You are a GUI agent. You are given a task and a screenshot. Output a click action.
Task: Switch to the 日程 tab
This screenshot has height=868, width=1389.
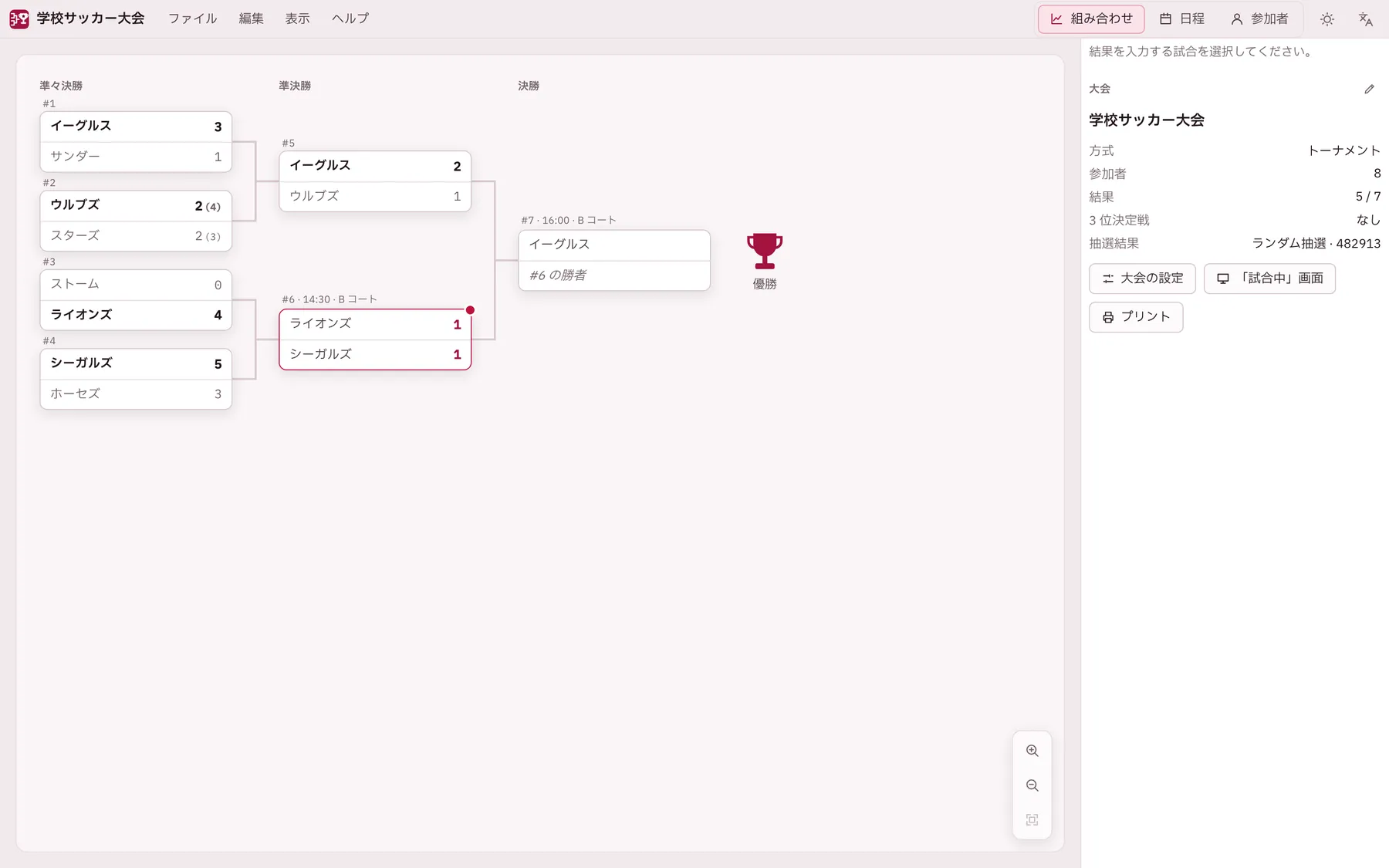point(1182,19)
